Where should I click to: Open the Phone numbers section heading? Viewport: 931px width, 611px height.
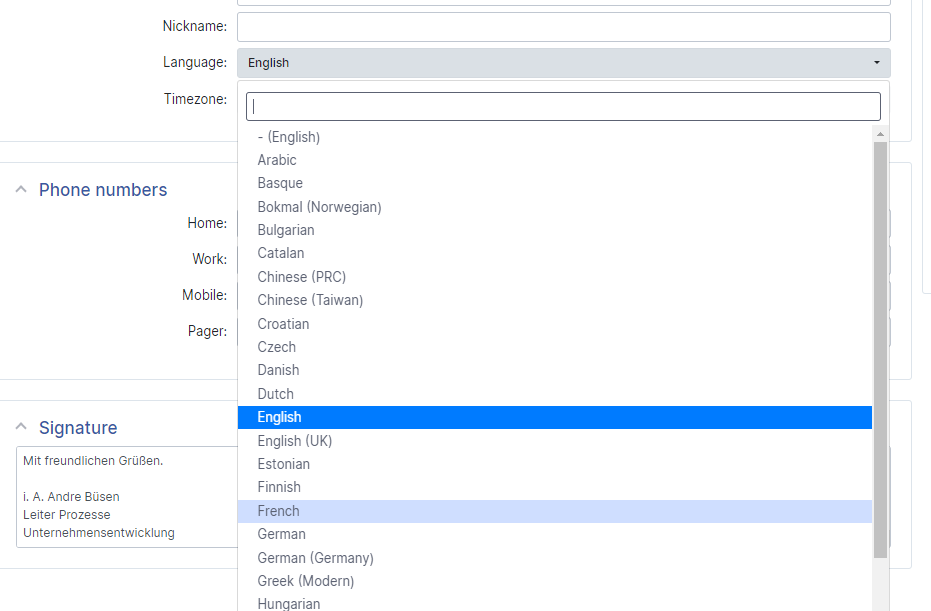click(103, 190)
